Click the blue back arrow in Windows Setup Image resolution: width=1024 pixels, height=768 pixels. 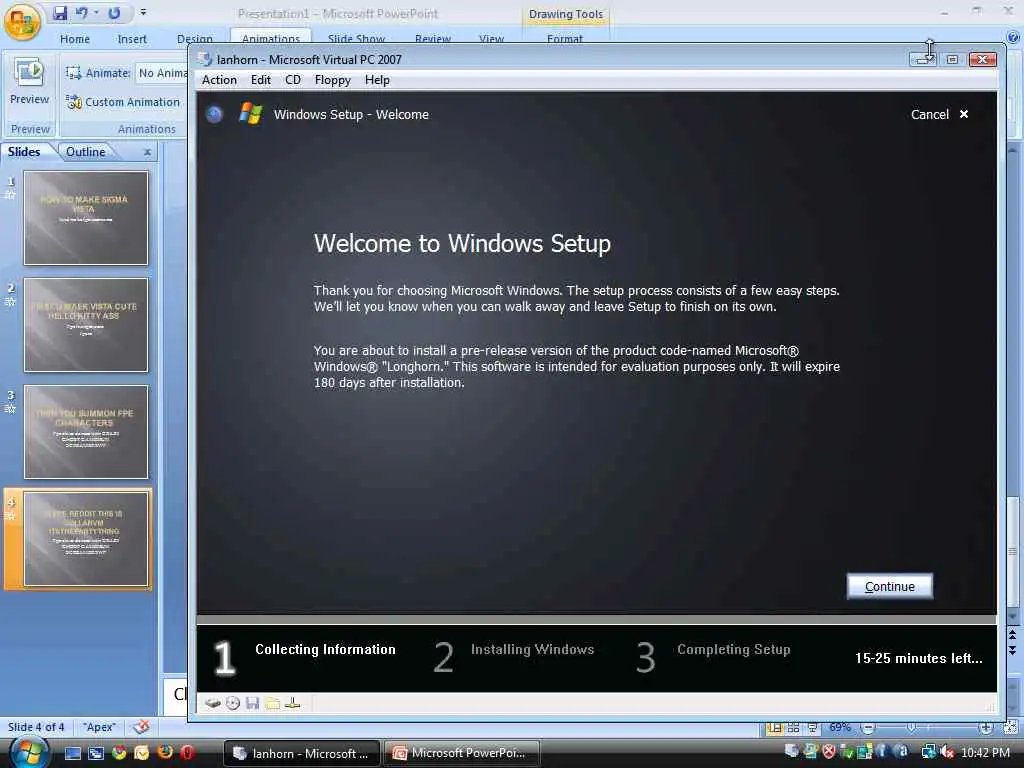[214, 114]
